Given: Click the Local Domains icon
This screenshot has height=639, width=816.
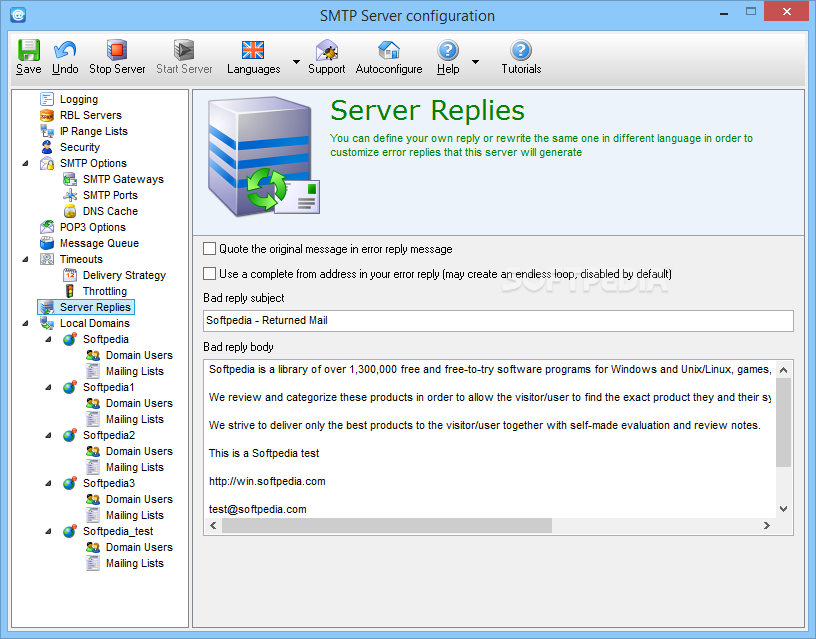Looking at the screenshot, I should click(x=47, y=323).
